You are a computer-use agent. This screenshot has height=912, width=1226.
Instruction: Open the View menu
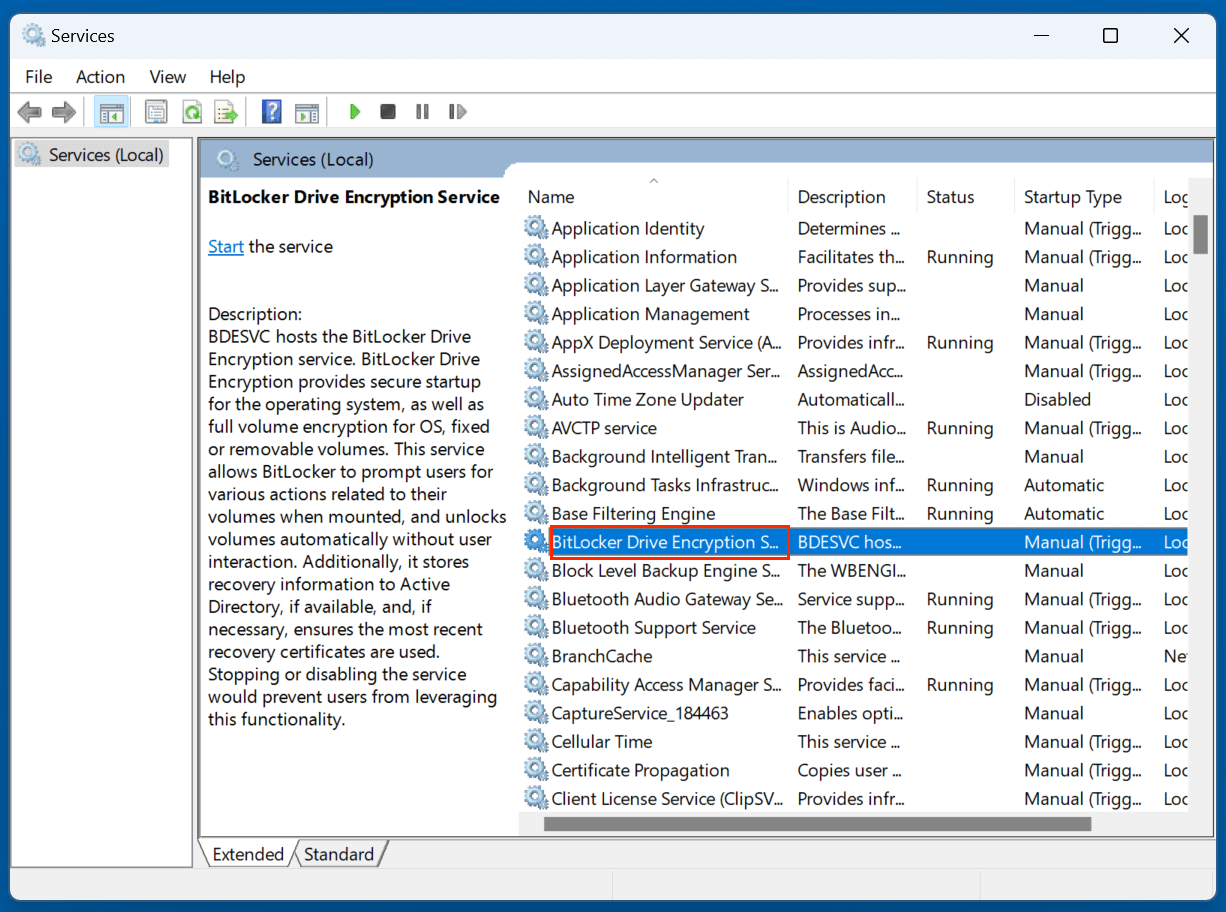tap(167, 76)
